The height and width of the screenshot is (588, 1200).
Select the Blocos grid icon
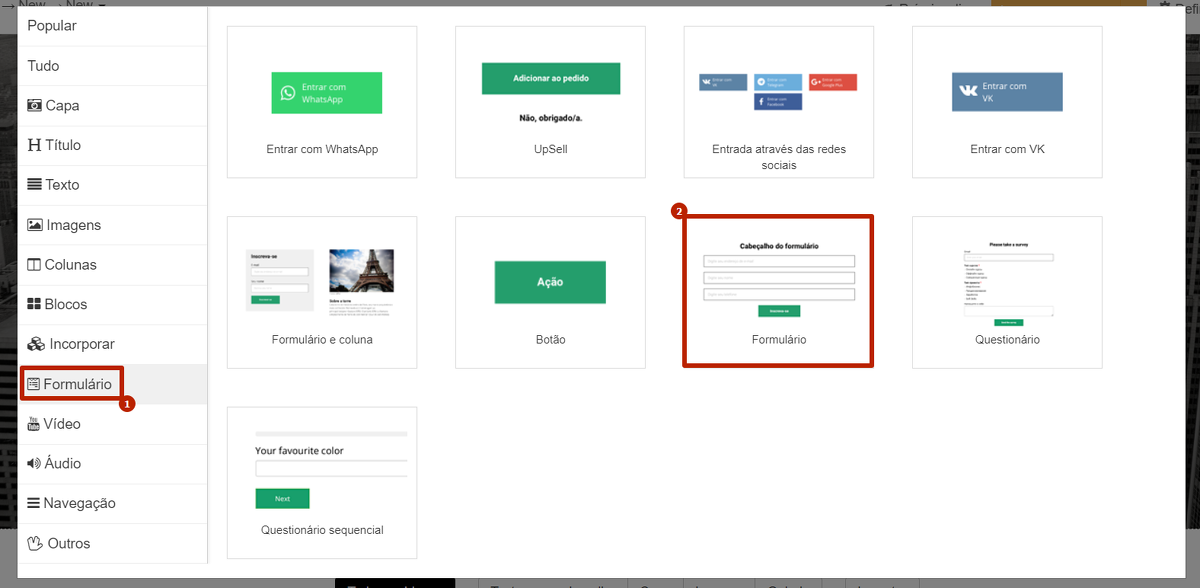(x=35, y=305)
